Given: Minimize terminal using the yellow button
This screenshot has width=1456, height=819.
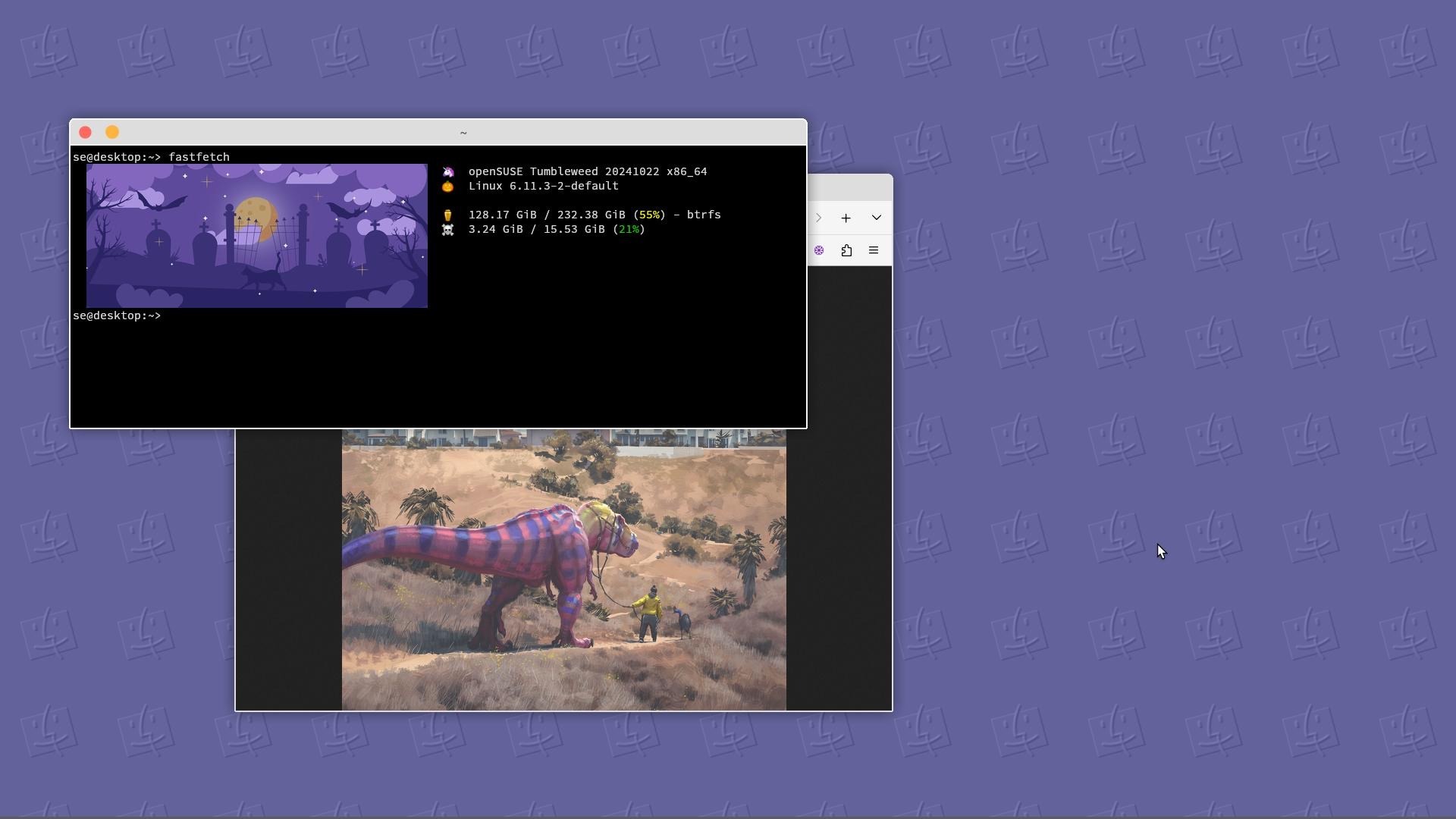Looking at the screenshot, I should click(112, 133).
